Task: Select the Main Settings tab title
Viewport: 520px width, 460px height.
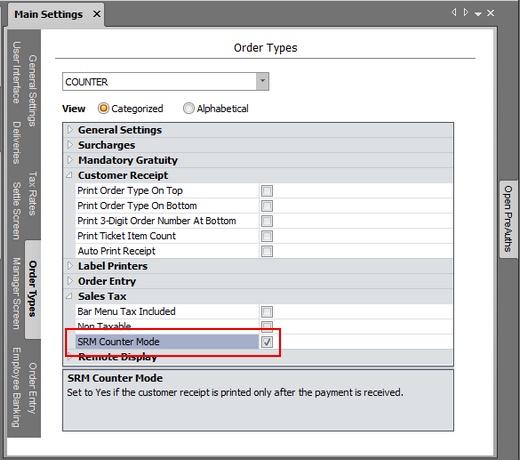Action: tap(48, 14)
